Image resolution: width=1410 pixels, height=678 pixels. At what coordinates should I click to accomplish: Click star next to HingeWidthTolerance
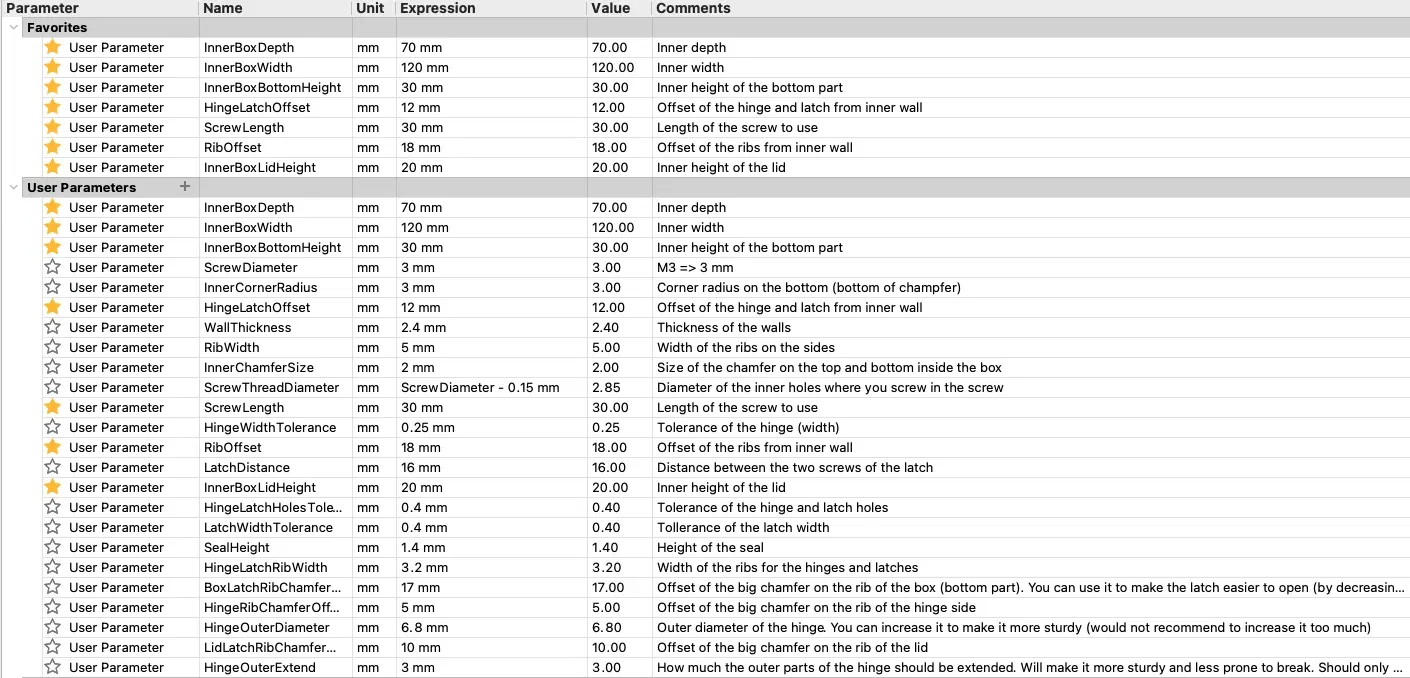pyautogui.click(x=53, y=427)
